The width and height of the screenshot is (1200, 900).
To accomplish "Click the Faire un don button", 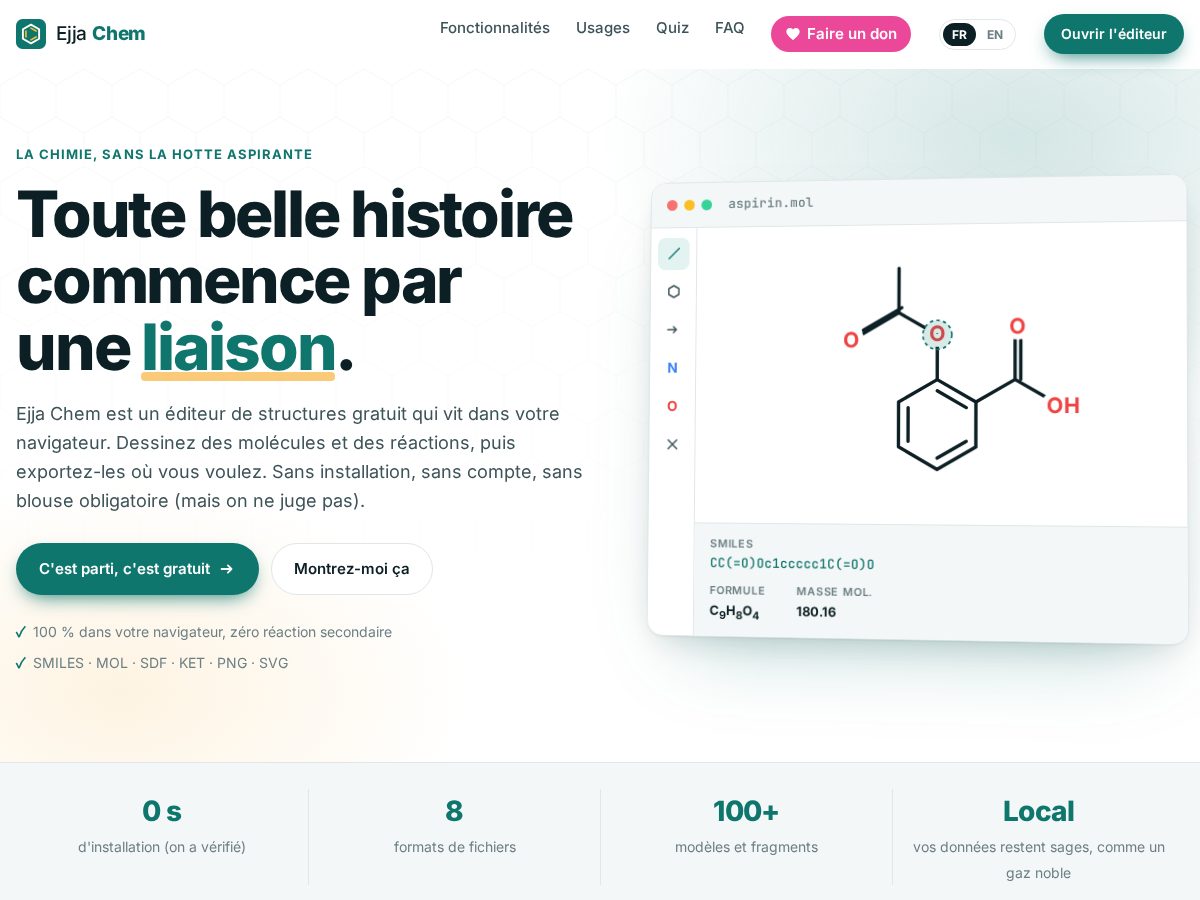I will click(841, 34).
